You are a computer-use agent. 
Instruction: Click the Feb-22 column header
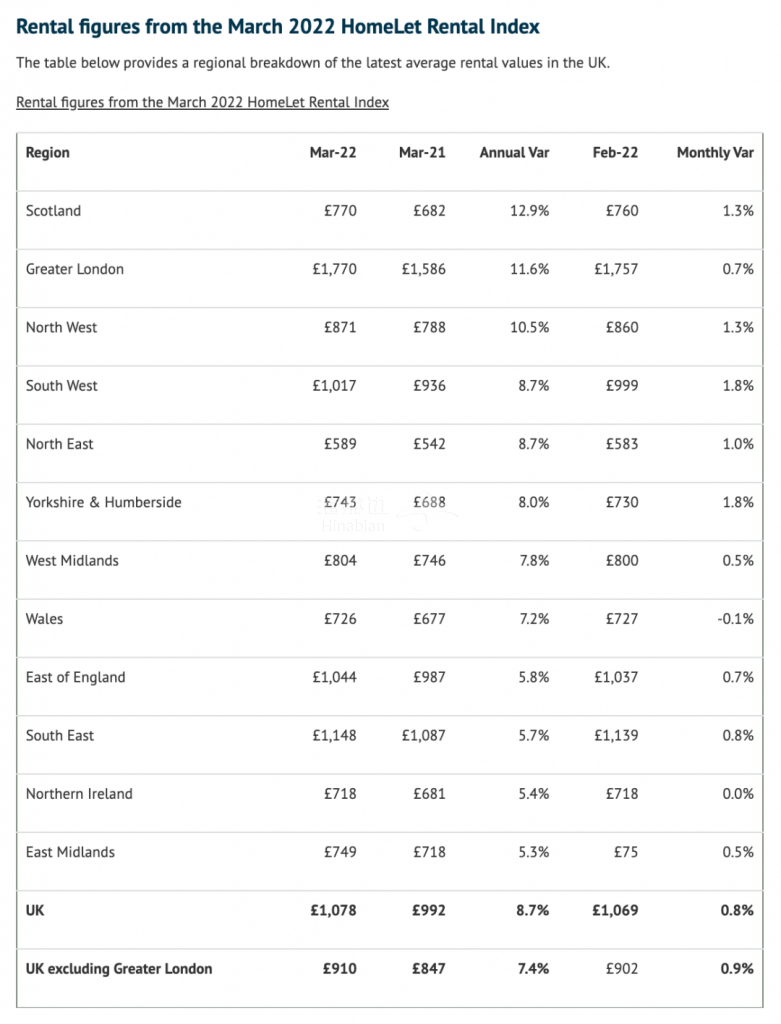(x=615, y=153)
